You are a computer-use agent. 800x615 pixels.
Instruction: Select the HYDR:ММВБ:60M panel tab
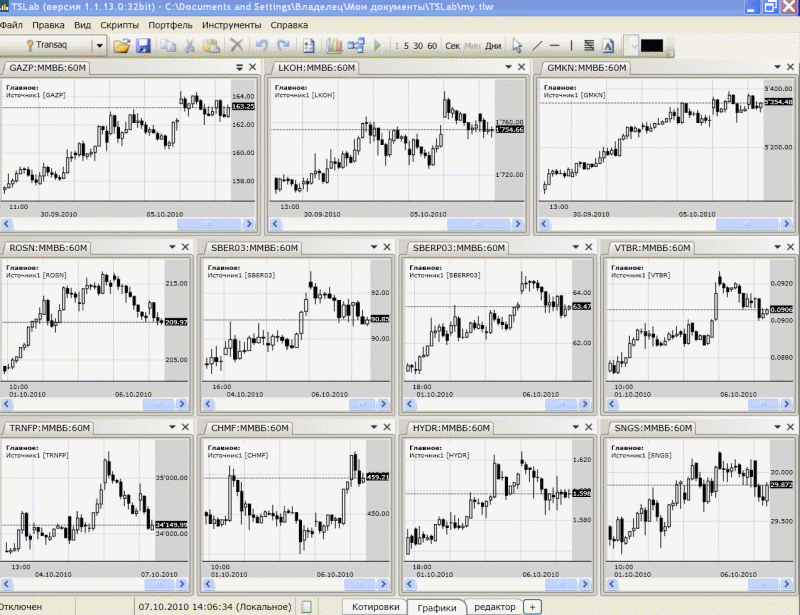[451, 428]
